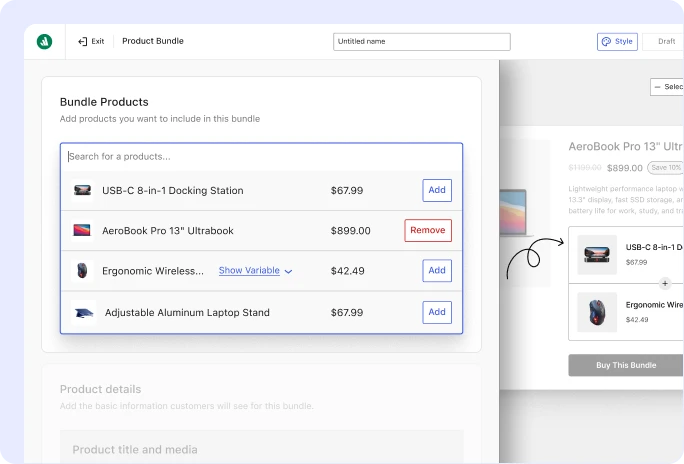The width and height of the screenshot is (684, 464).
Task: Click the USB-C Docking Station thumbnail in list
Action: 82,190
